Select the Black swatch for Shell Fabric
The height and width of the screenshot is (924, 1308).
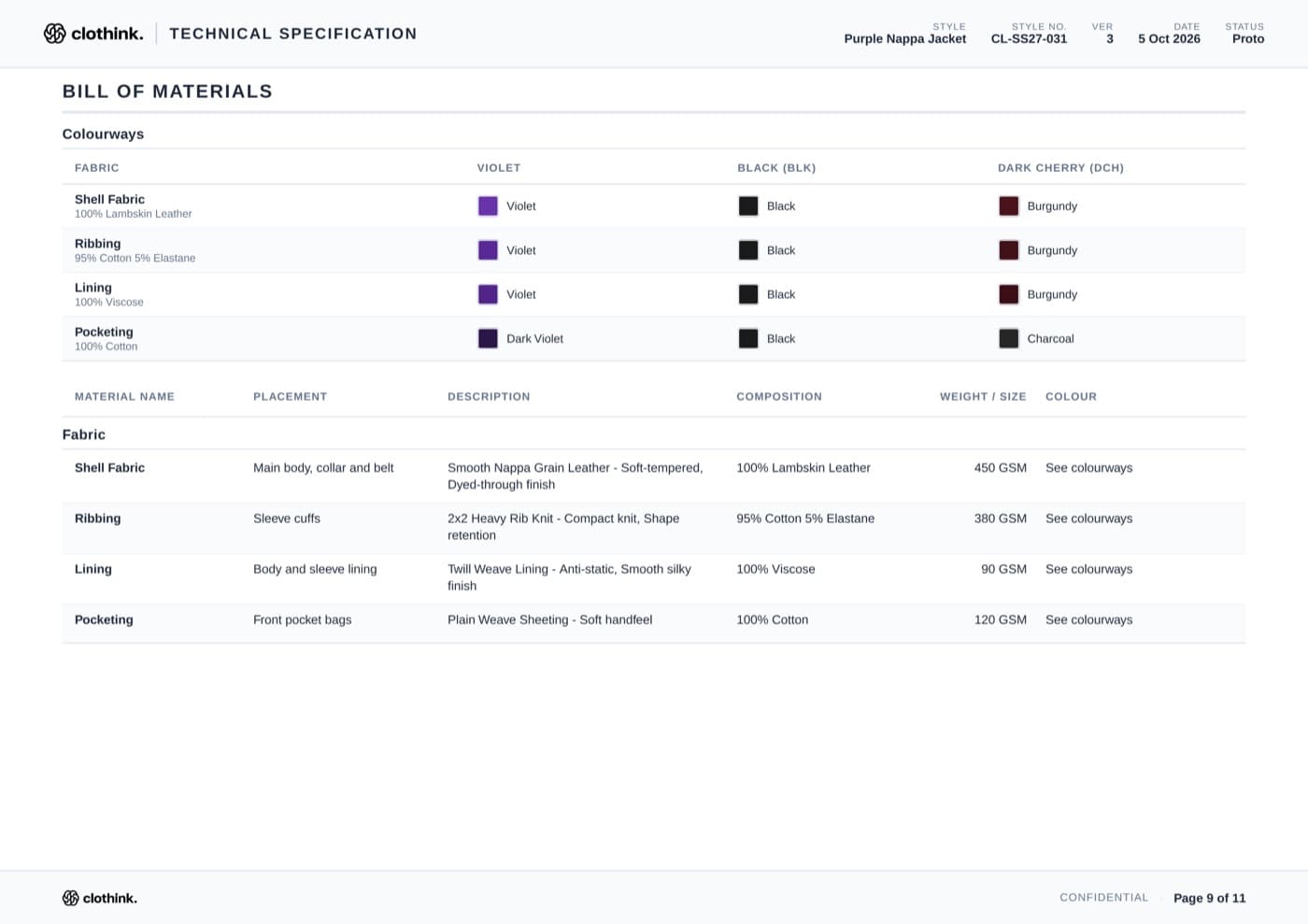[x=748, y=206]
